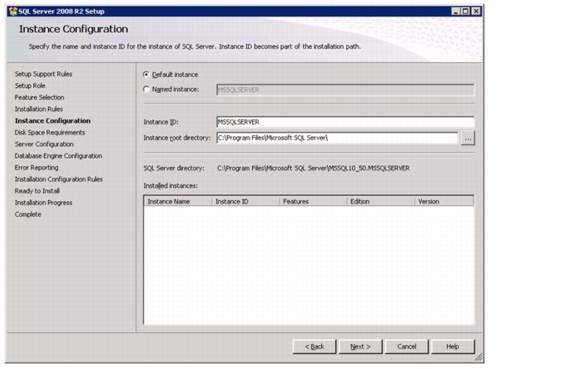
Task: Select Setup Support Rules step
Action: (x=43, y=74)
